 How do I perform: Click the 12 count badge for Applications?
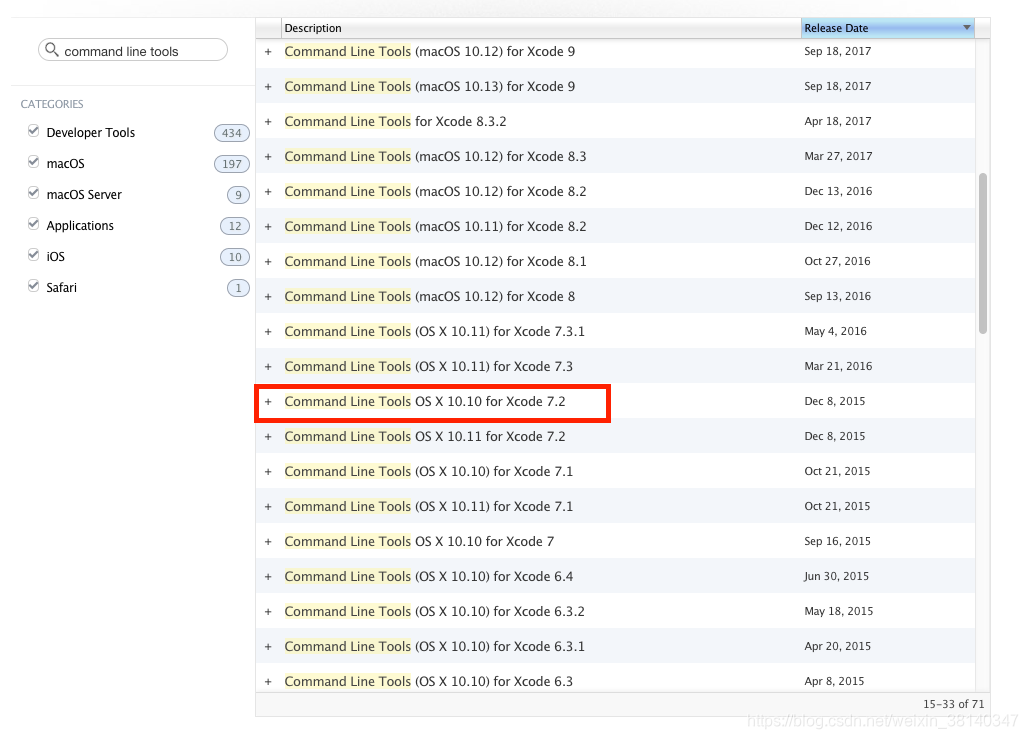pyautogui.click(x=235, y=226)
